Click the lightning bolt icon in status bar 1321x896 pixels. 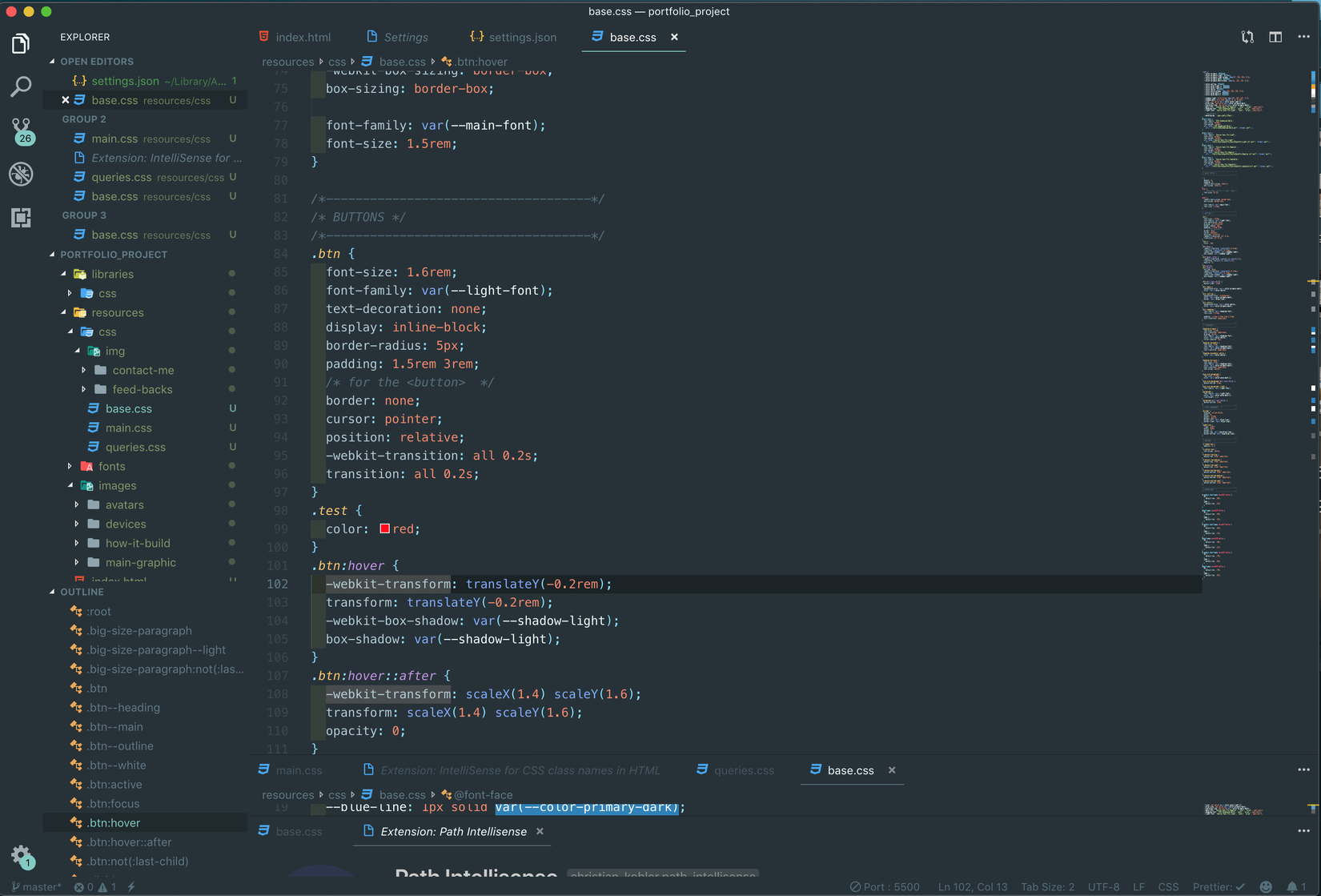131,887
